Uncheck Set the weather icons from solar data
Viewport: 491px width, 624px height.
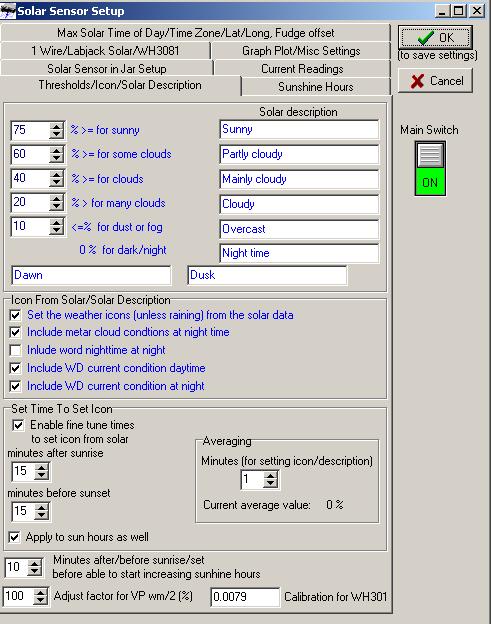tap(16, 315)
